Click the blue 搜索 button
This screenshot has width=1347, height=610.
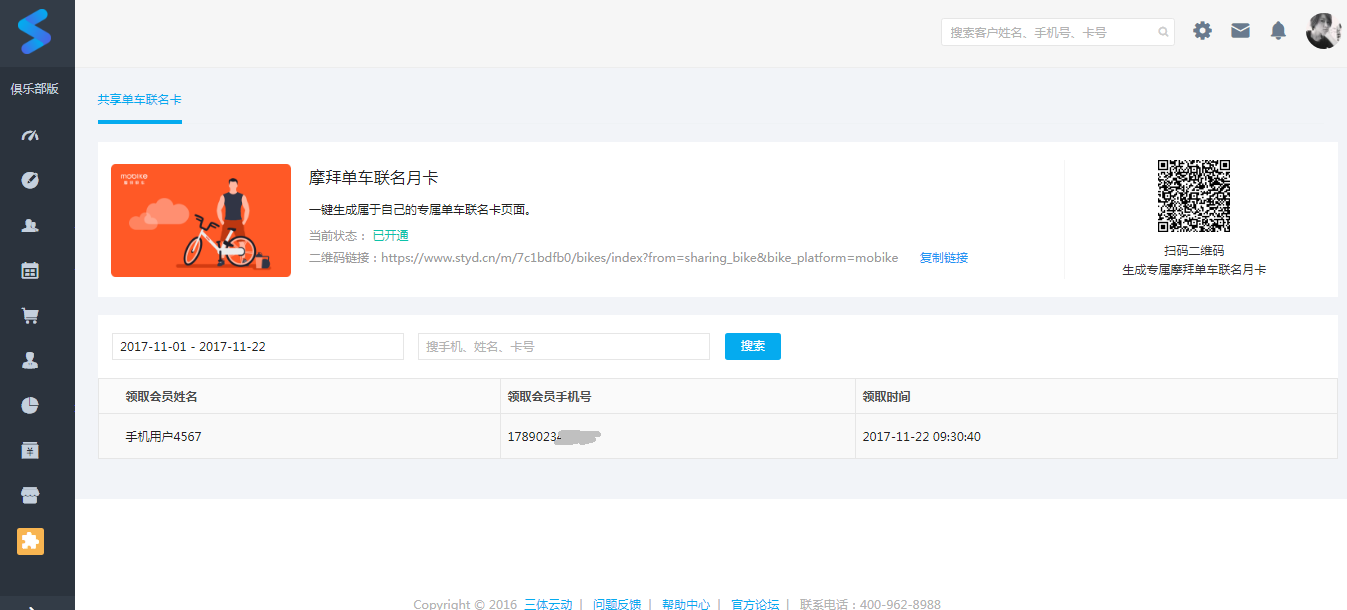click(753, 346)
